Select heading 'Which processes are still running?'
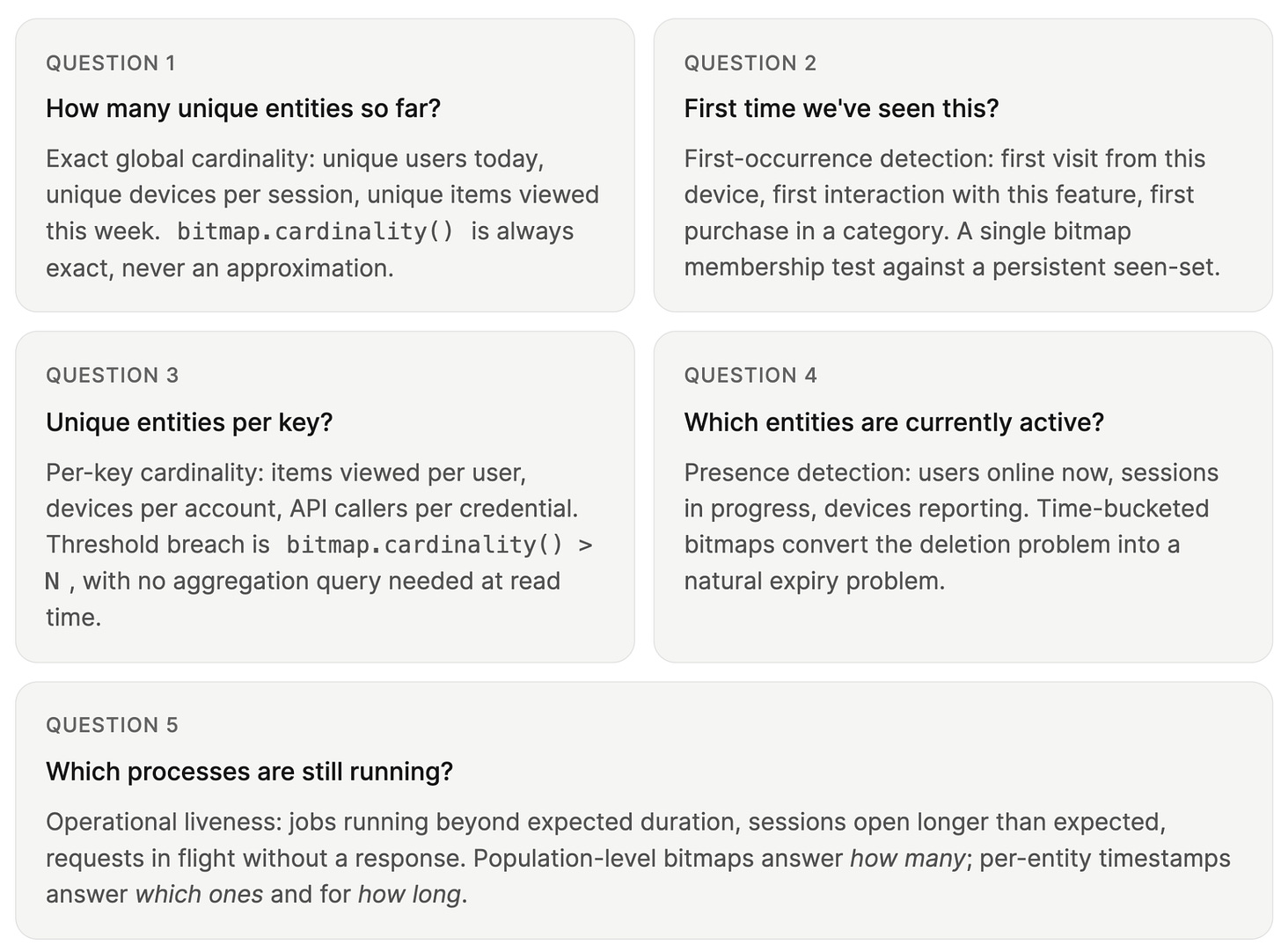Image resolution: width=1281 pixels, height=952 pixels. (249, 772)
